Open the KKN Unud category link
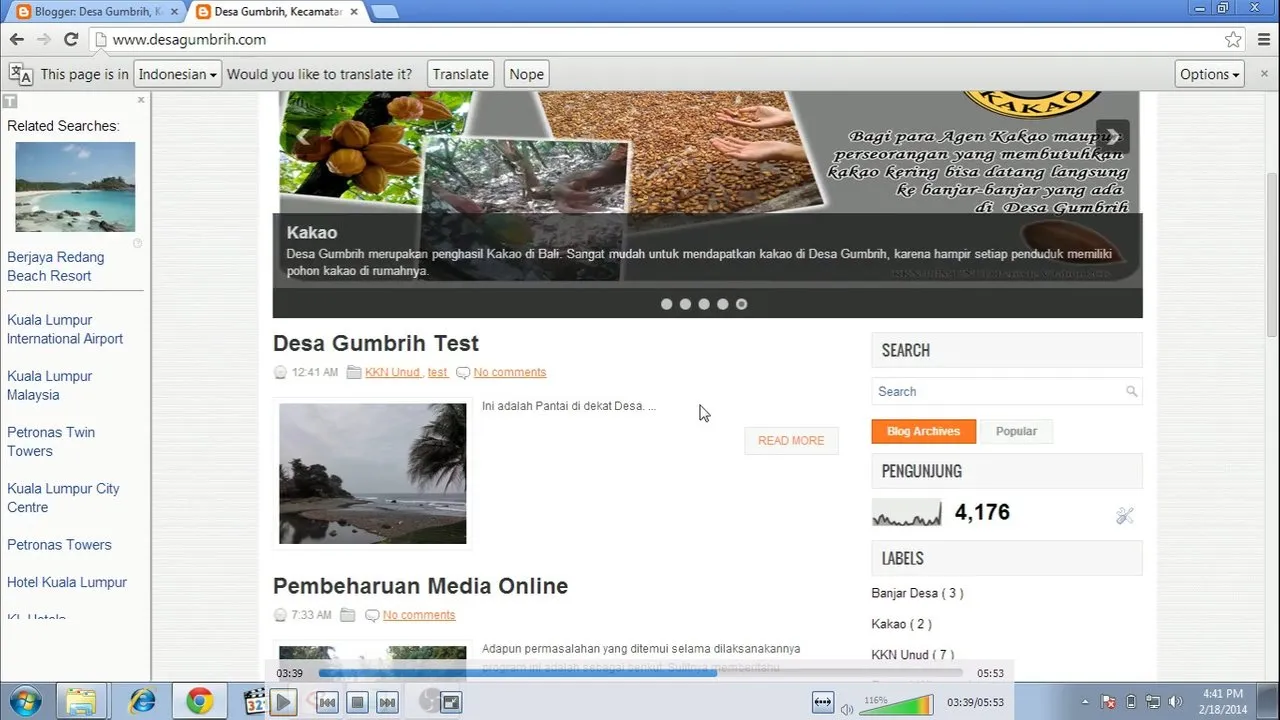1280x720 pixels. (x=392, y=372)
